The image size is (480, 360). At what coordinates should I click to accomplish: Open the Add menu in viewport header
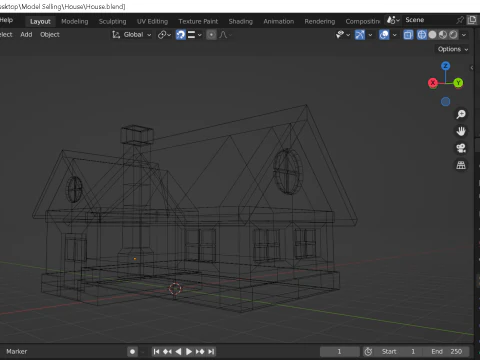point(26,34)
